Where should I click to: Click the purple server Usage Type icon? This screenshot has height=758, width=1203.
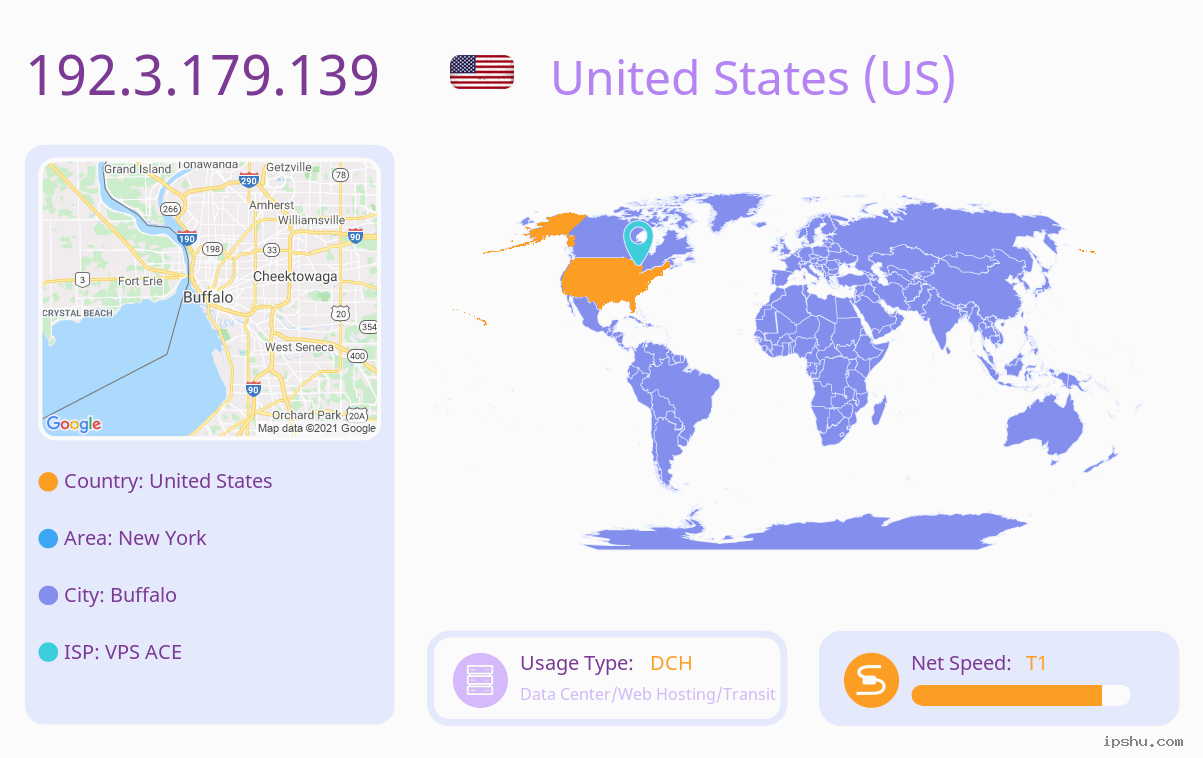481,680
